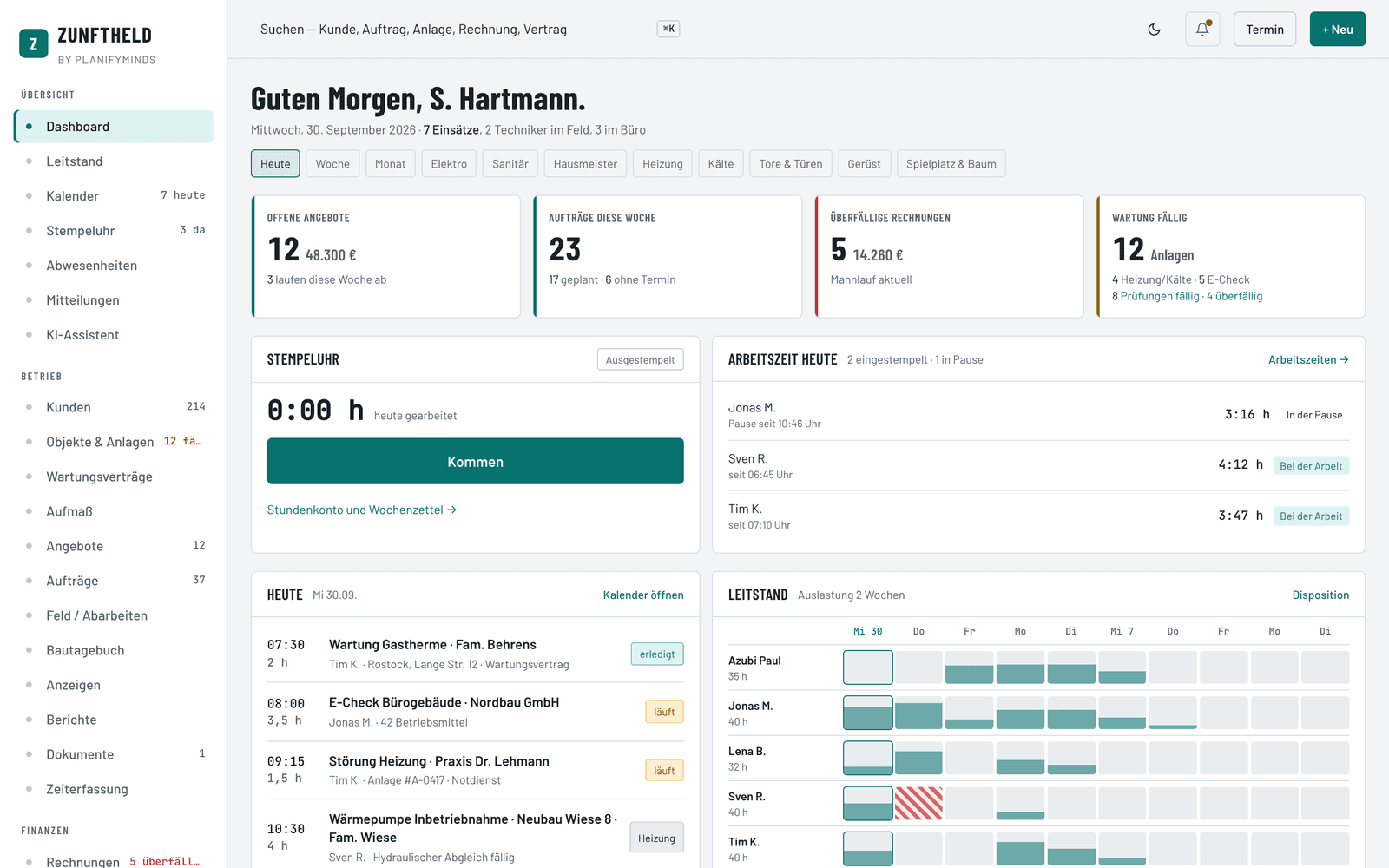This screenshot has height=868, width=1389.
Task: Open the Disposition link
Action: [1320, 595]
